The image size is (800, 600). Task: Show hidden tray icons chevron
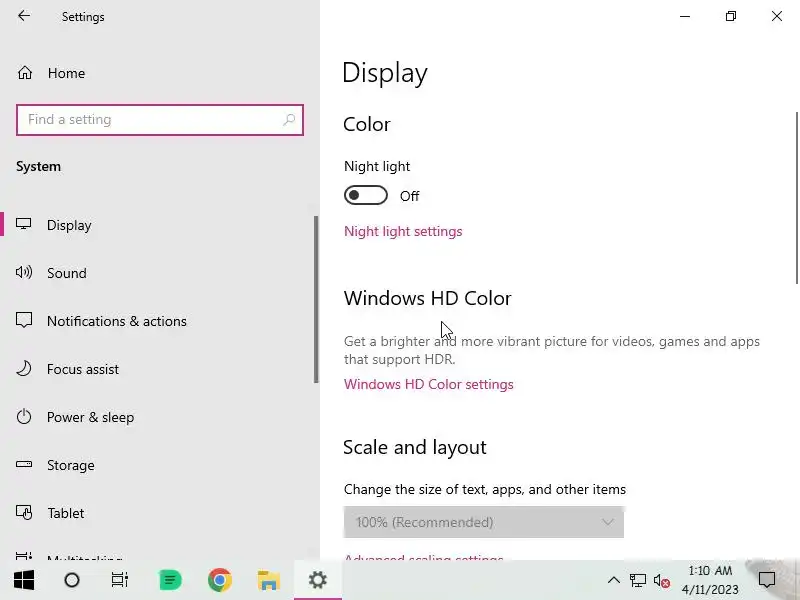point(614,580)
